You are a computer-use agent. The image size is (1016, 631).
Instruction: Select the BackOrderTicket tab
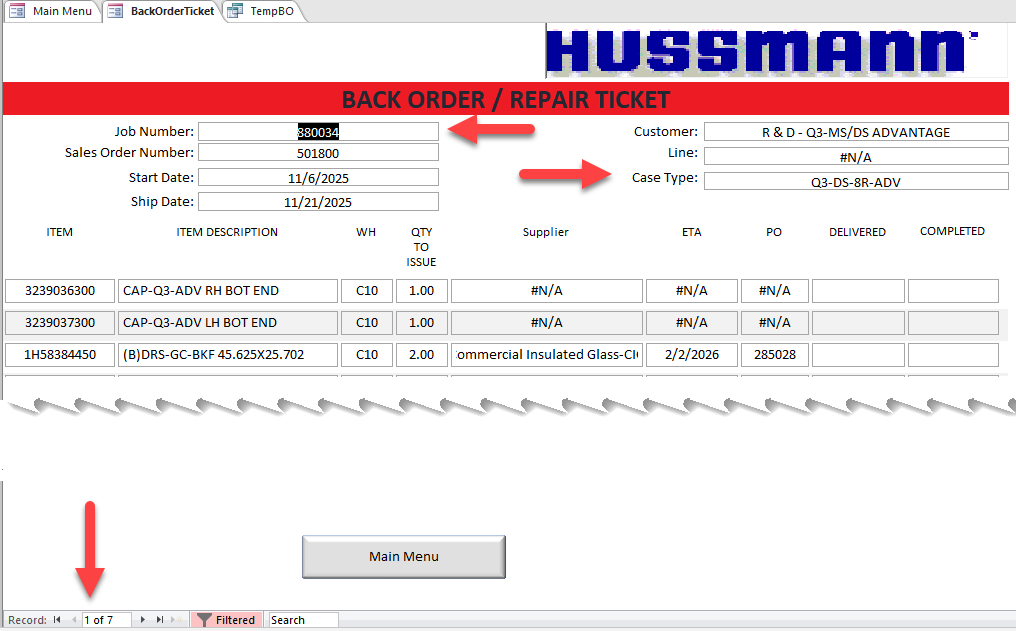[x=162, y=11]
